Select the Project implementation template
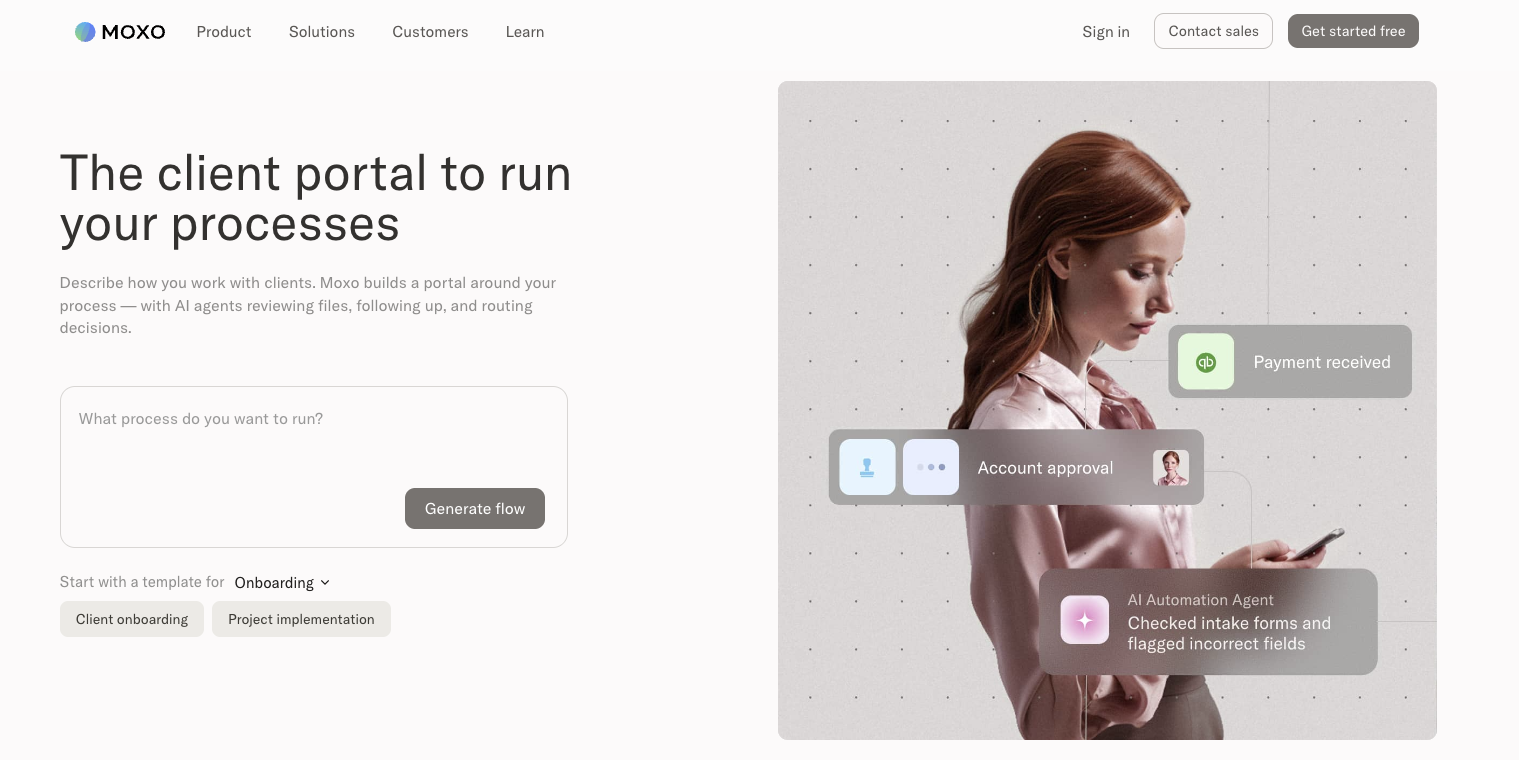 tap(301, 619)
